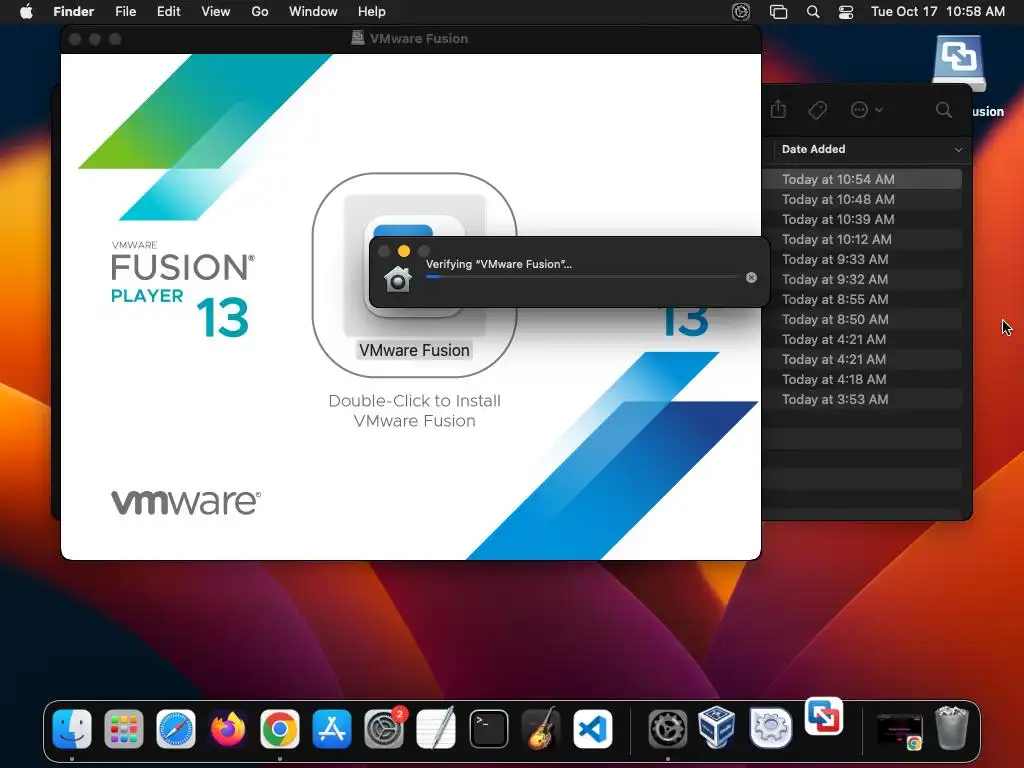Open GarageBand from the Dock
Screen dimensions: 1024x768
[x=541, y=728]
